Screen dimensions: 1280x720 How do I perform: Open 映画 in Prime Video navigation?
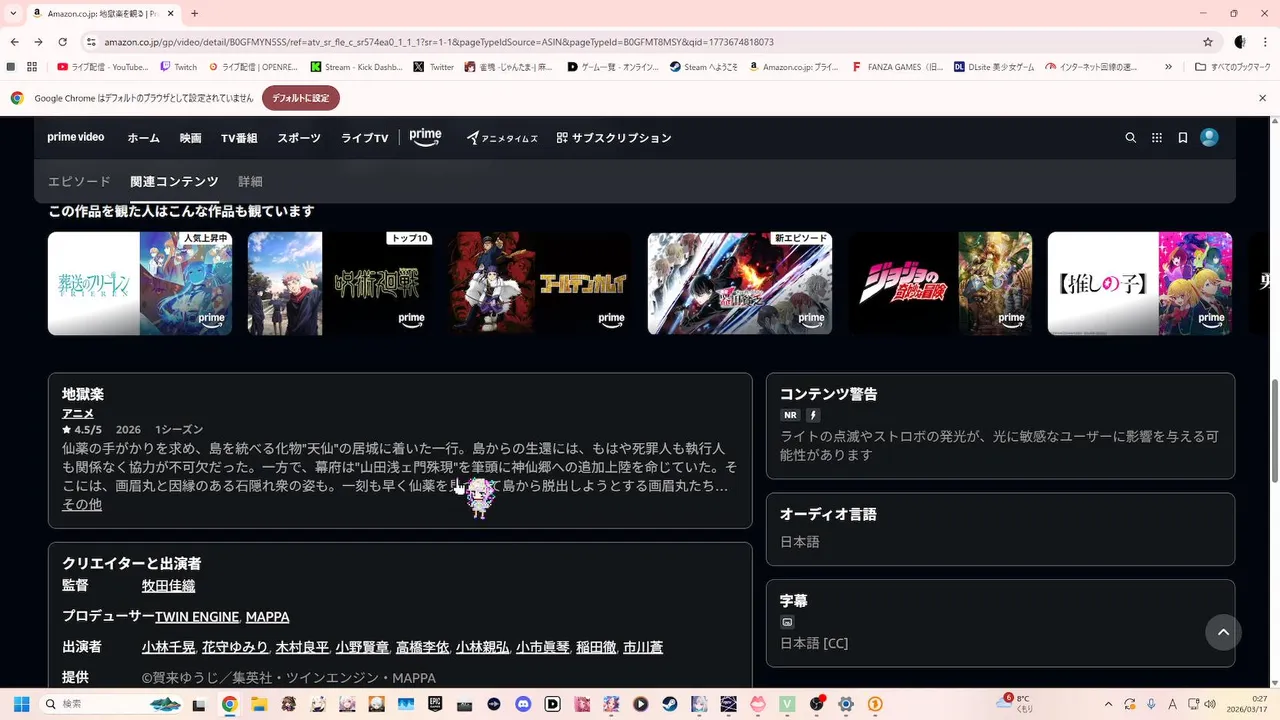coord(190,138)
